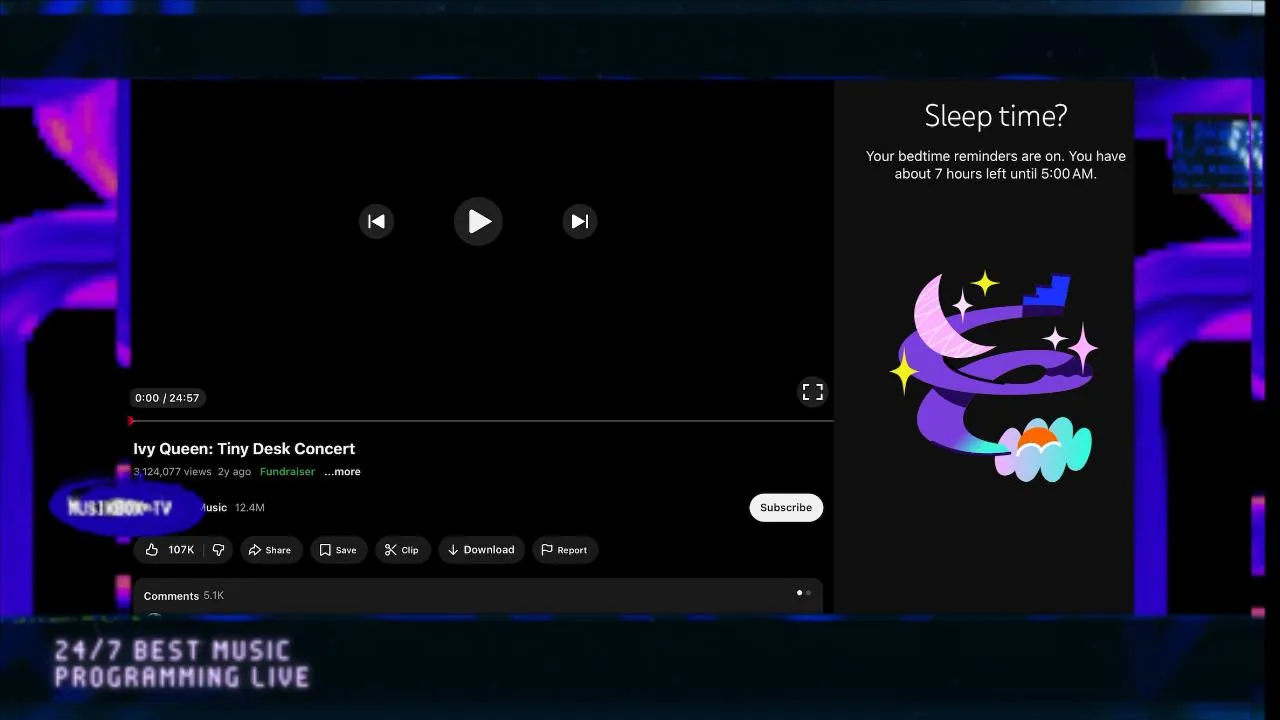
Task: Click the video progress bar
Action: [x=482, y=421]
